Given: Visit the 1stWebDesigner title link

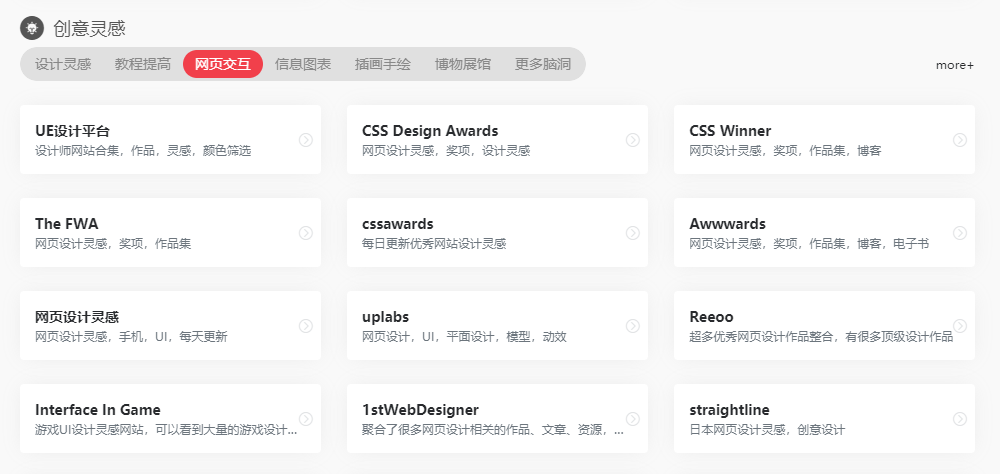Looking at the screenshot, I should point(420,410).
